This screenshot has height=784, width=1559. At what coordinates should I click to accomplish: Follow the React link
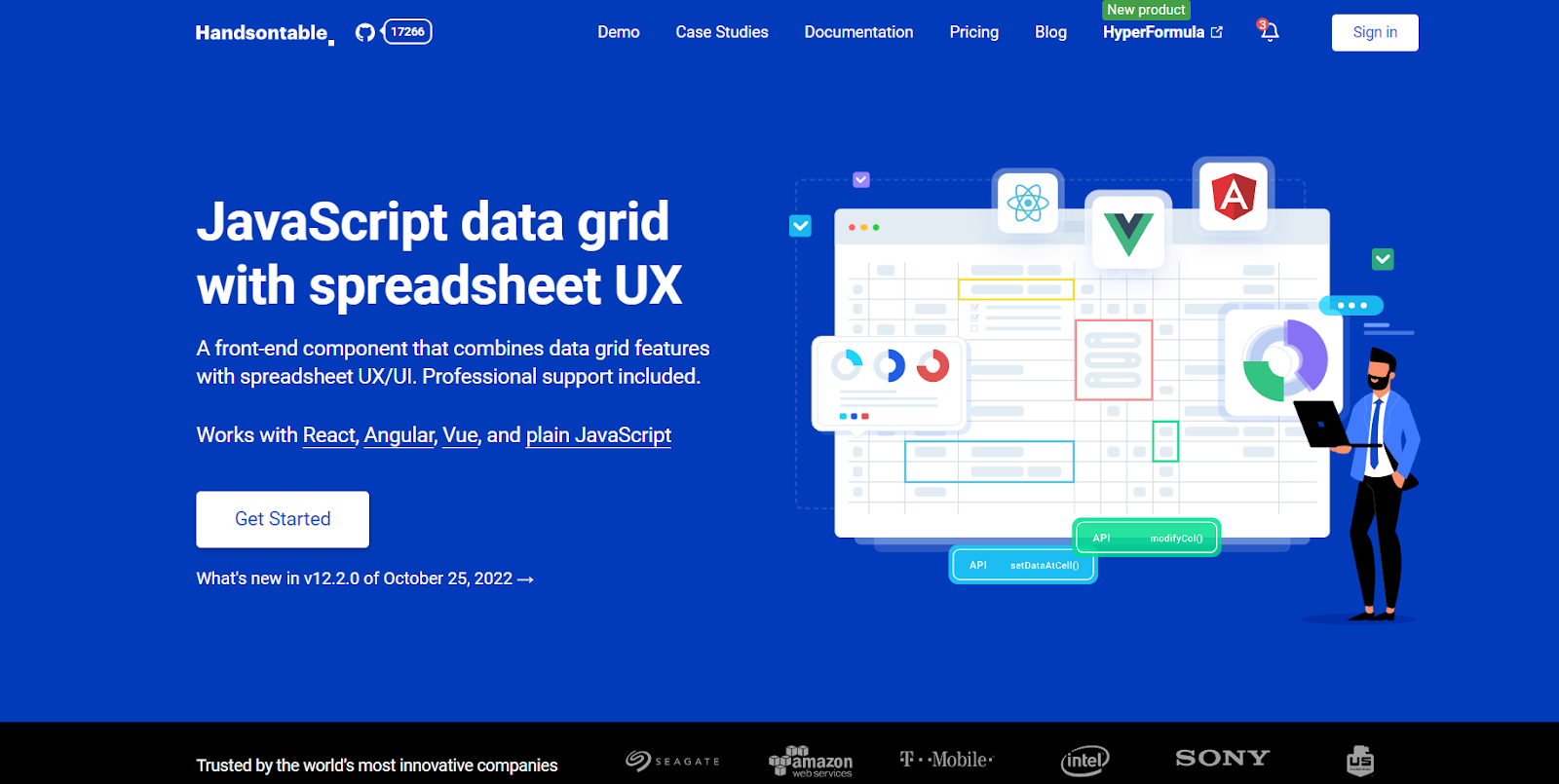click(329, 435)
